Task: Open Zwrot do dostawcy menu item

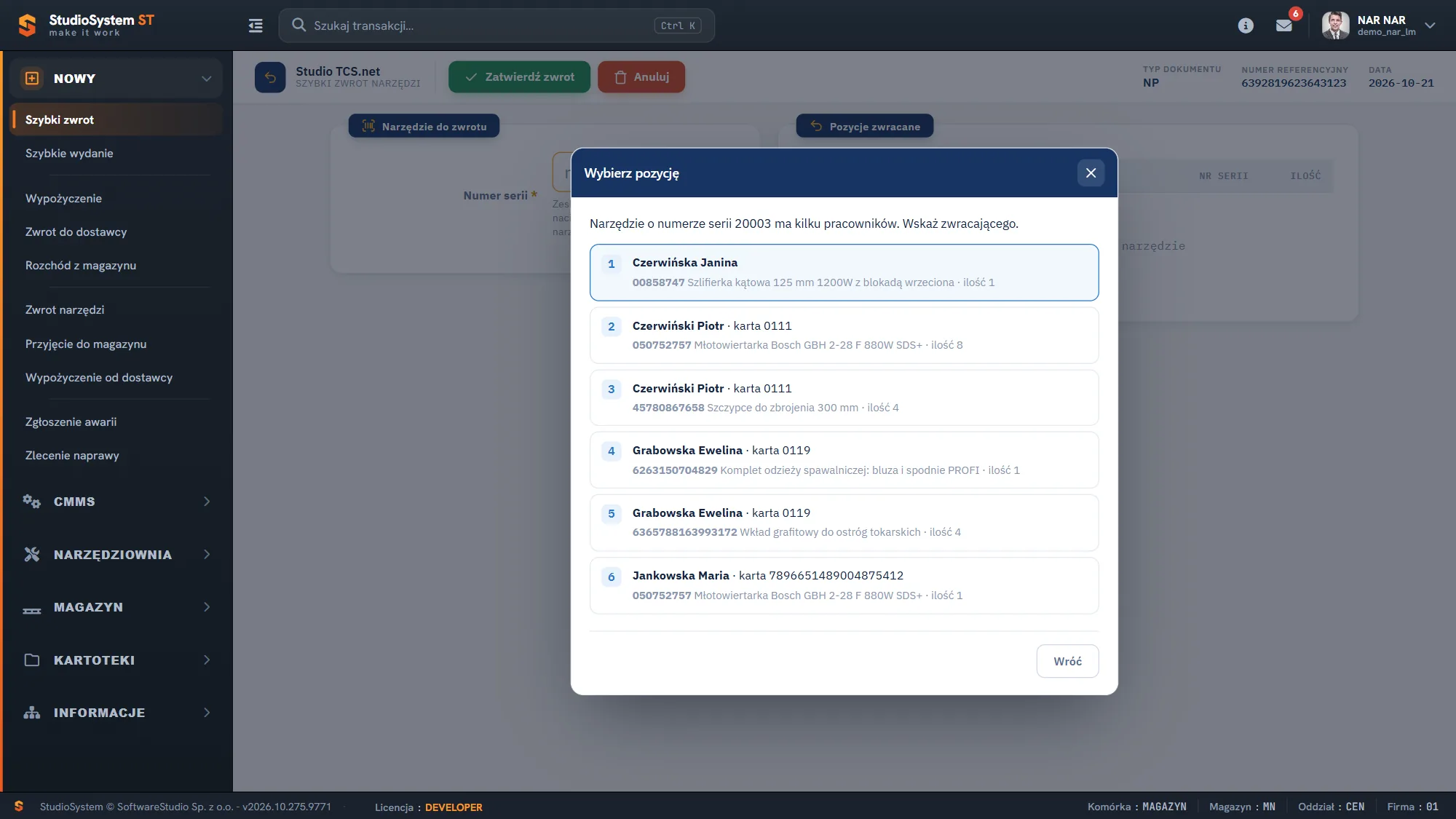Action: pyautogui.click(x=116, y=232)
